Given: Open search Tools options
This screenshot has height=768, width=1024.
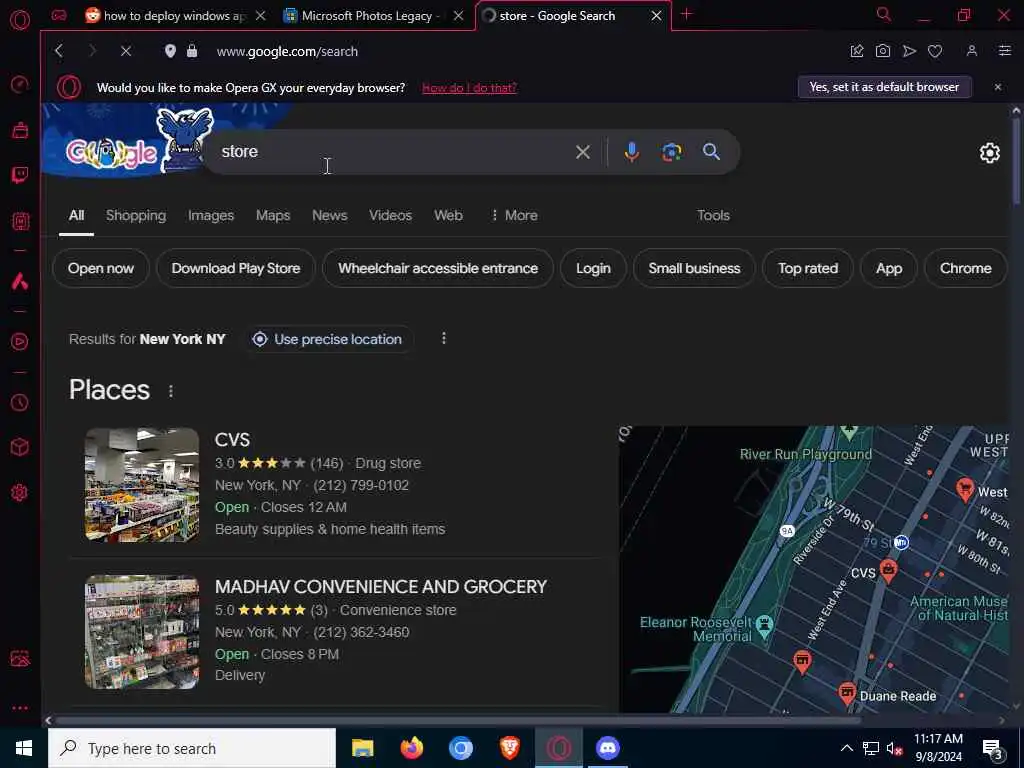Looking at the screenshot, I should (713, 216).
